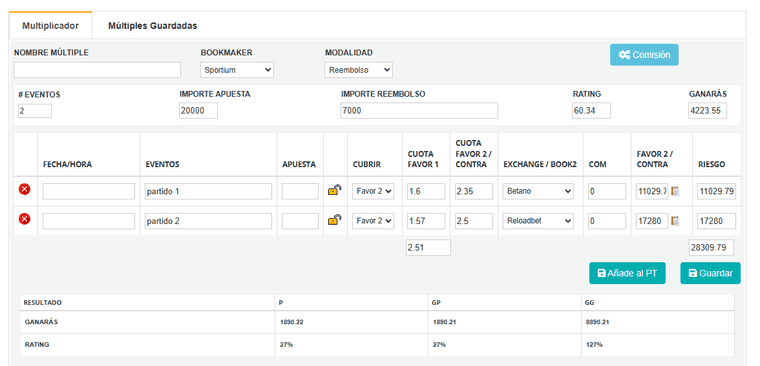Open the Cubrir dropdown for partido 1
The width and height of the screenshot is (760, 366).
(x=373, y=191)
